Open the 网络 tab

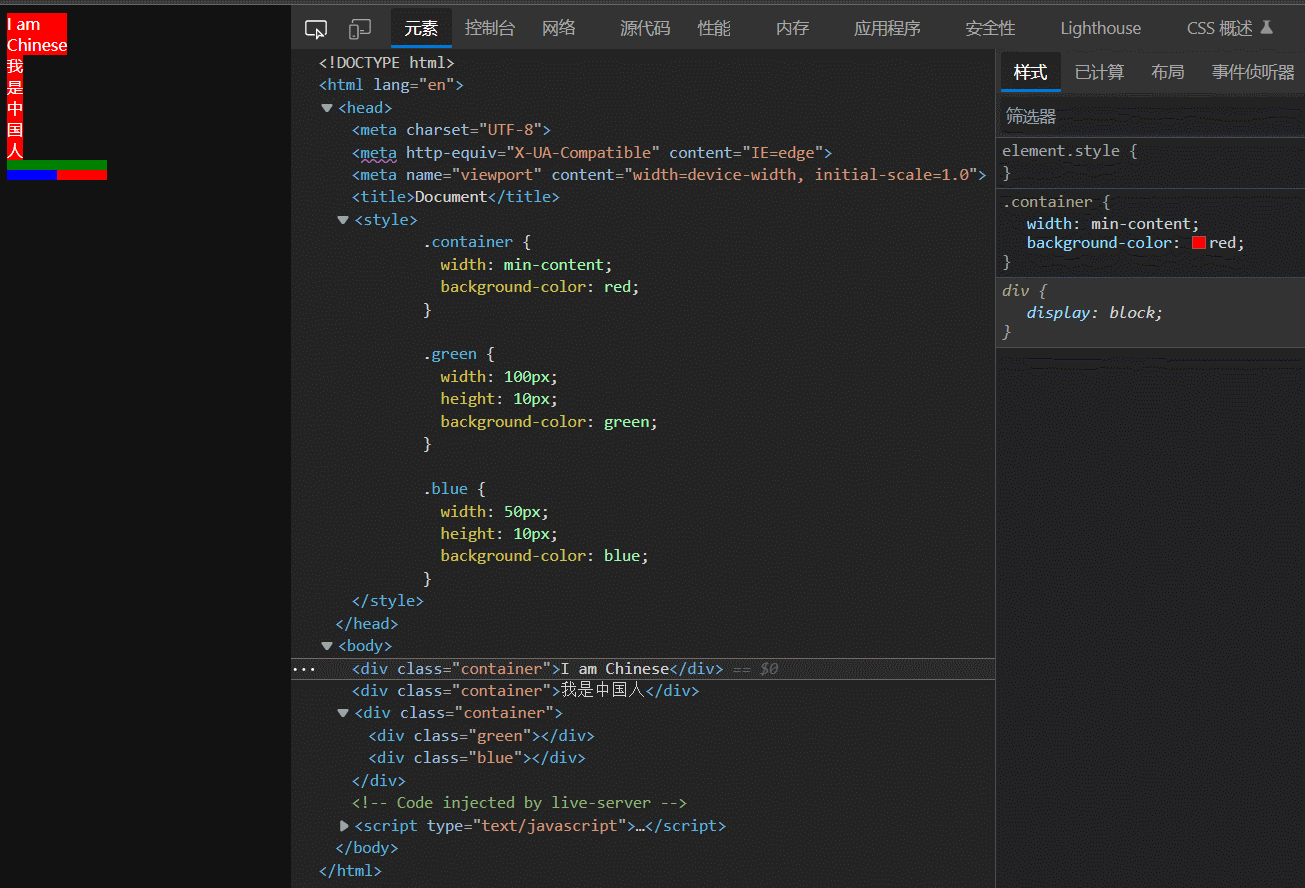[559, 28]
